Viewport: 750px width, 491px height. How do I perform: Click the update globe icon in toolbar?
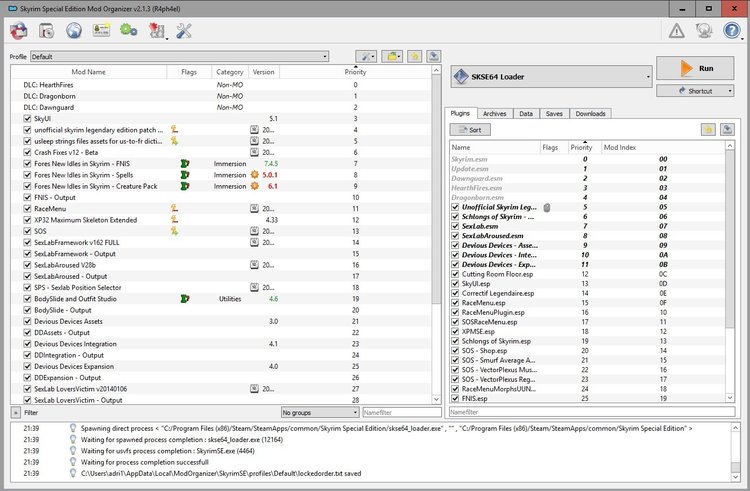704,31
